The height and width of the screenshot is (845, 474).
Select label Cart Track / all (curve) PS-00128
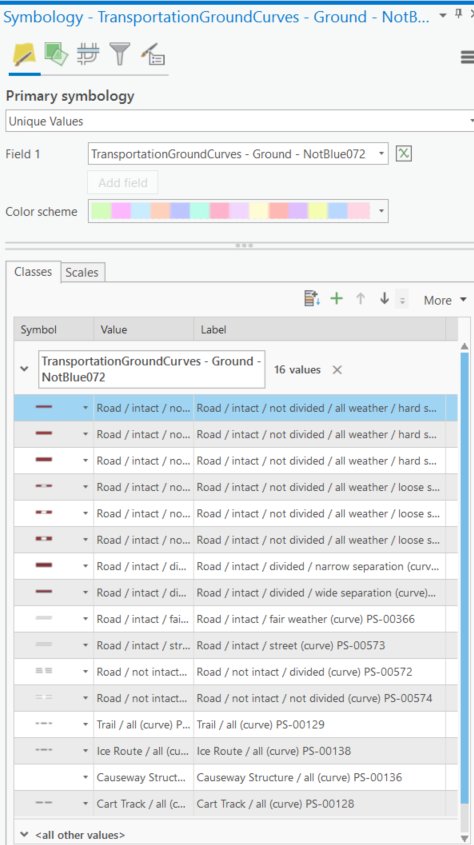[276, 804]
